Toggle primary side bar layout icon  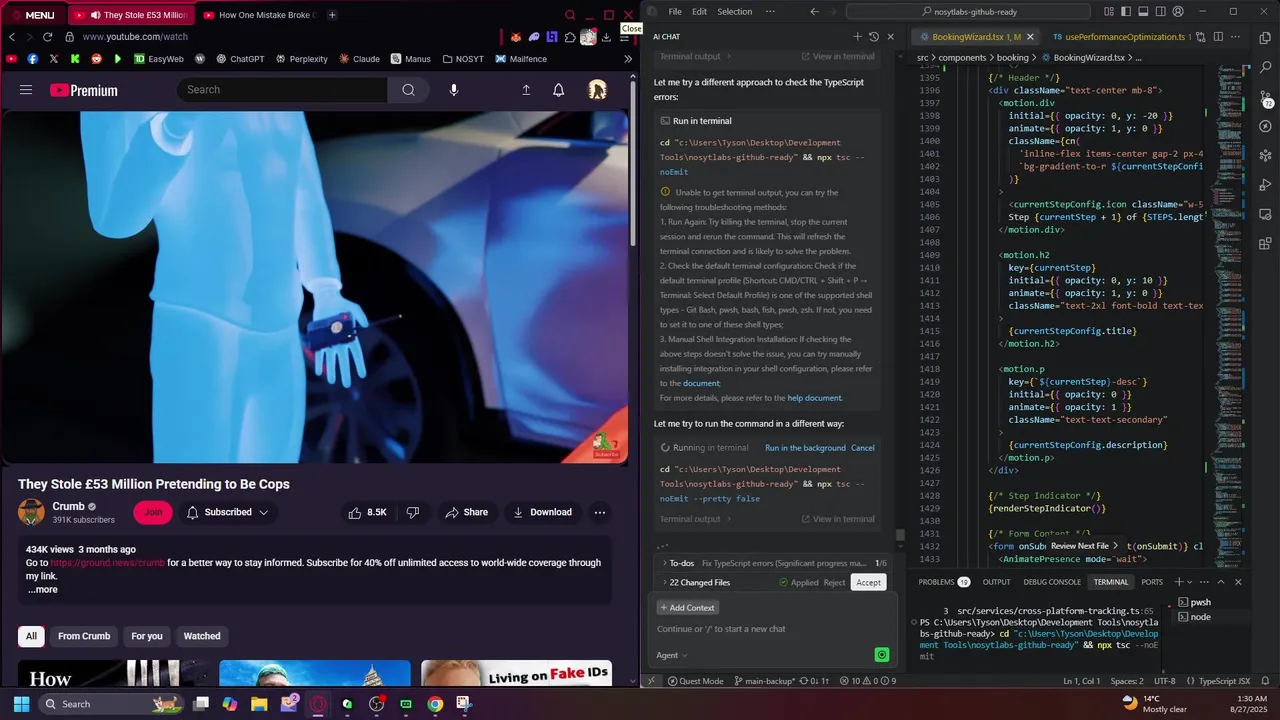click(1126, 12)
